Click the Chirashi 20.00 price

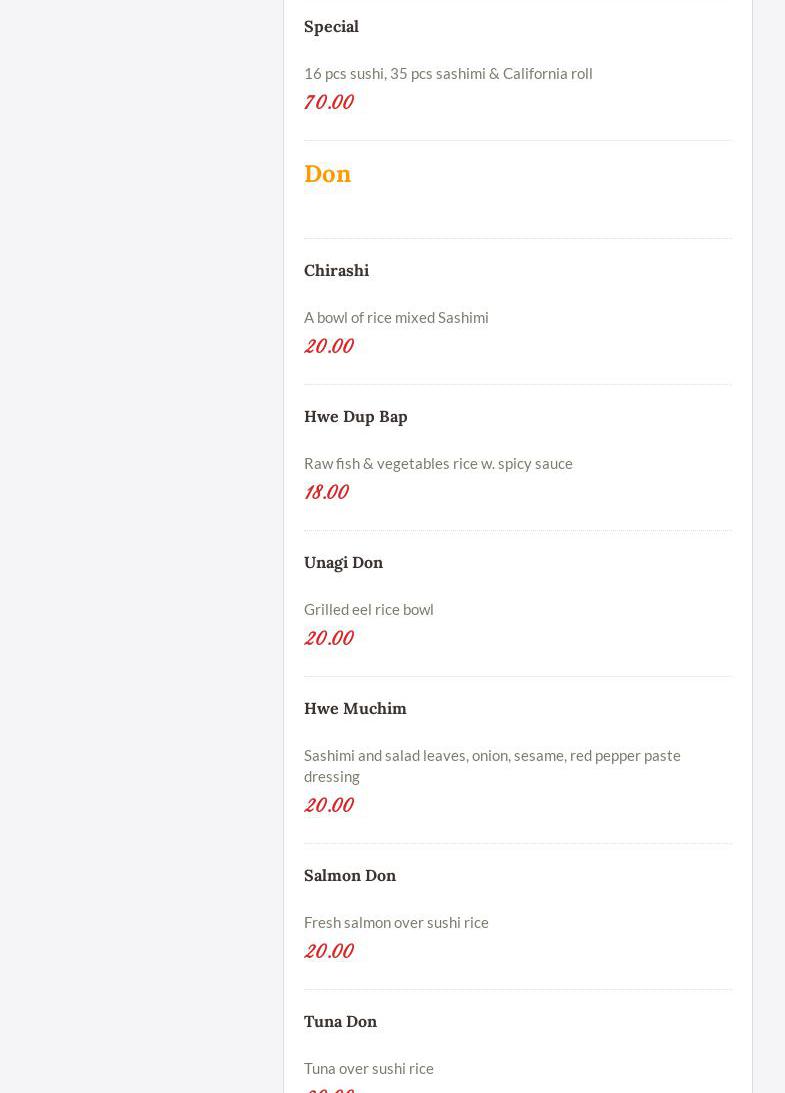point(328,346)
